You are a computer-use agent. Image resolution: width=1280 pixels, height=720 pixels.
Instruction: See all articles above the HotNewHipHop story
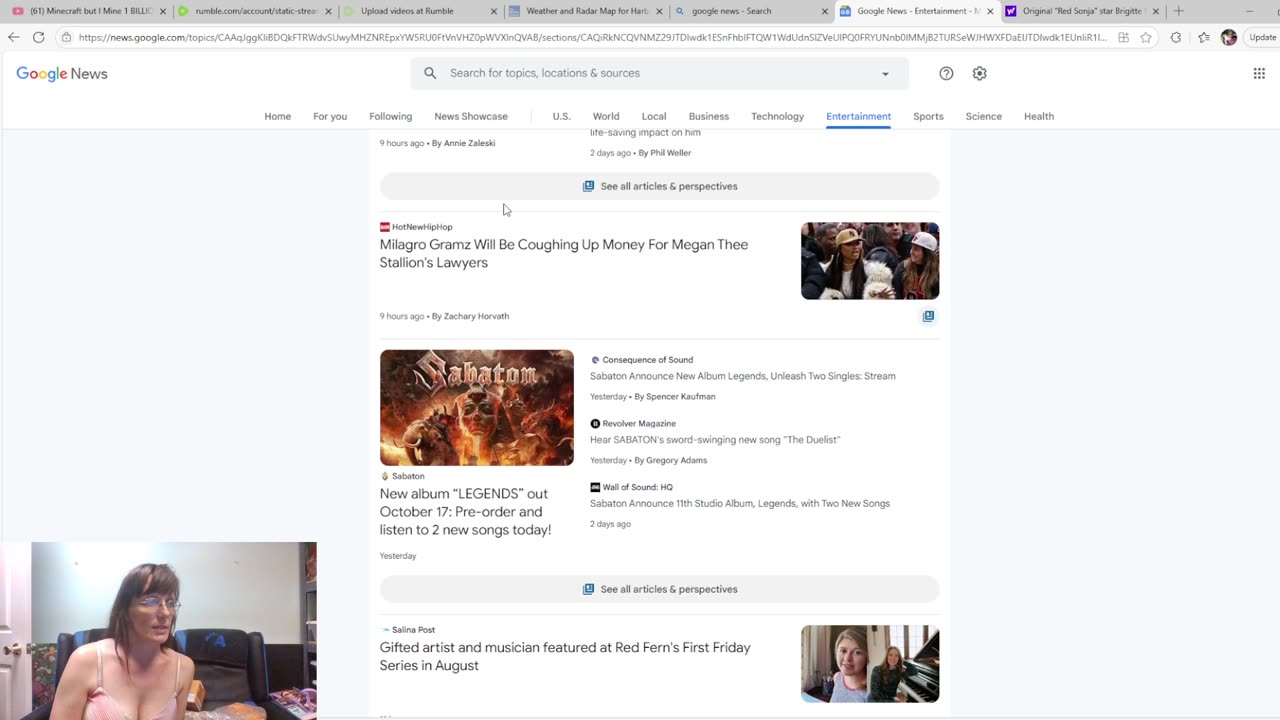pyautogui.click(x=660, y=186)
